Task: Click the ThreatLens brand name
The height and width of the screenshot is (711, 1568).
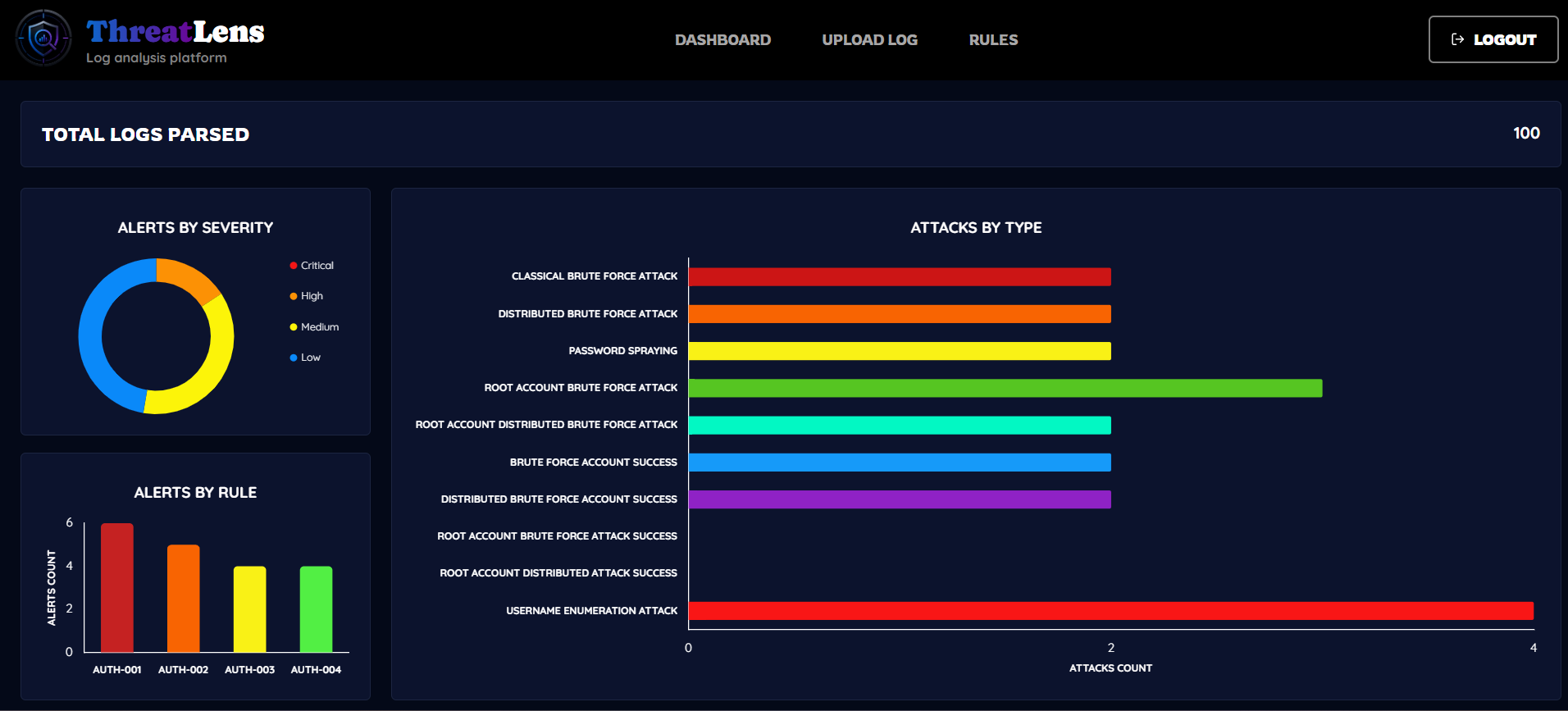Action: coord(175,31)
